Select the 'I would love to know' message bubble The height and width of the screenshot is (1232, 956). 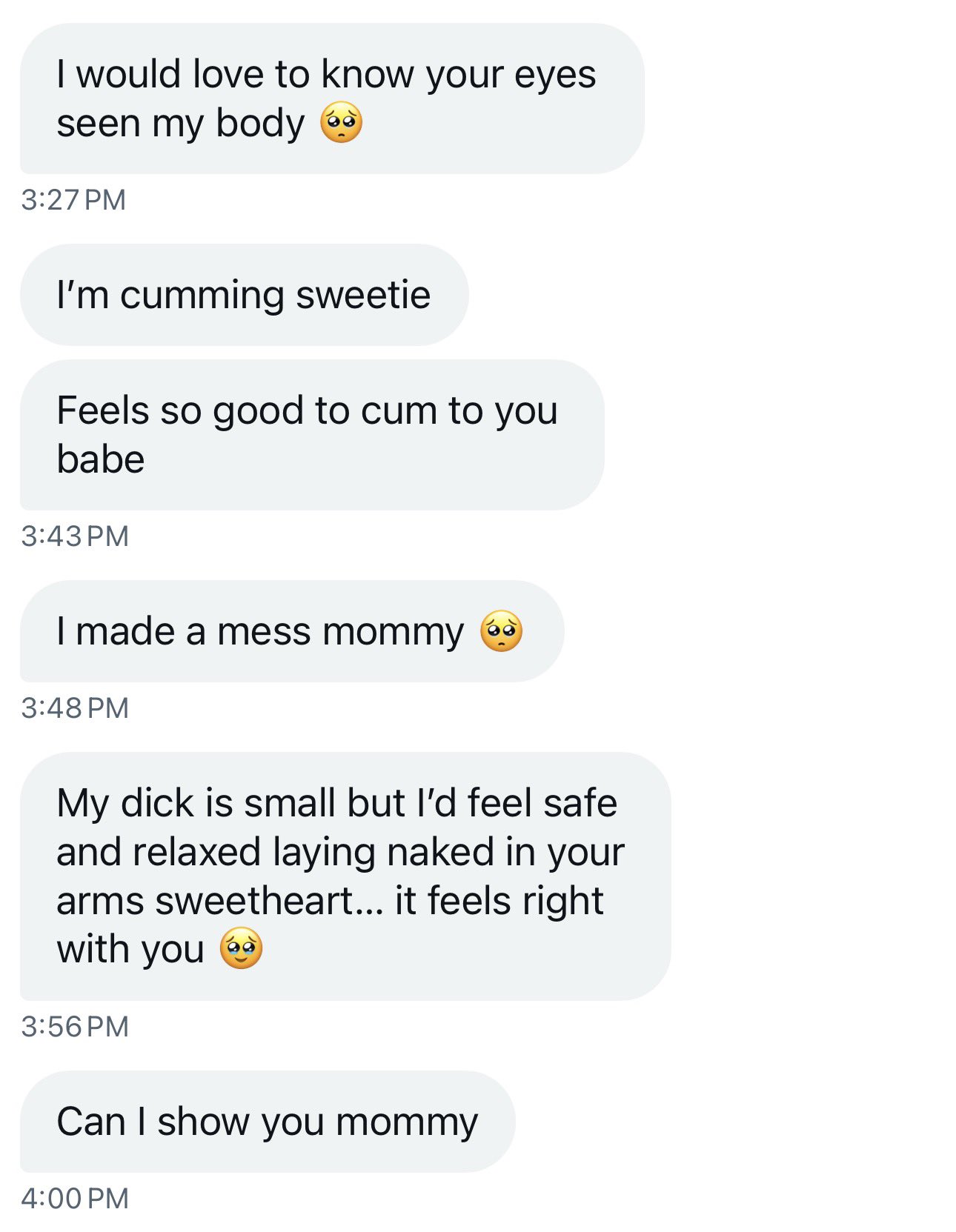(332, 99)
